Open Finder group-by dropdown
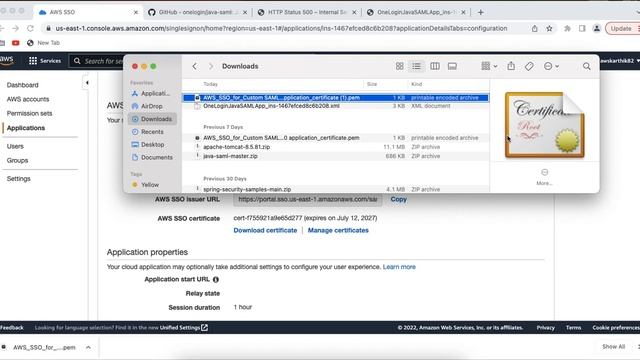Image resolution: width=640 pixels, height=360 pixels. click(x=489, y=66)
